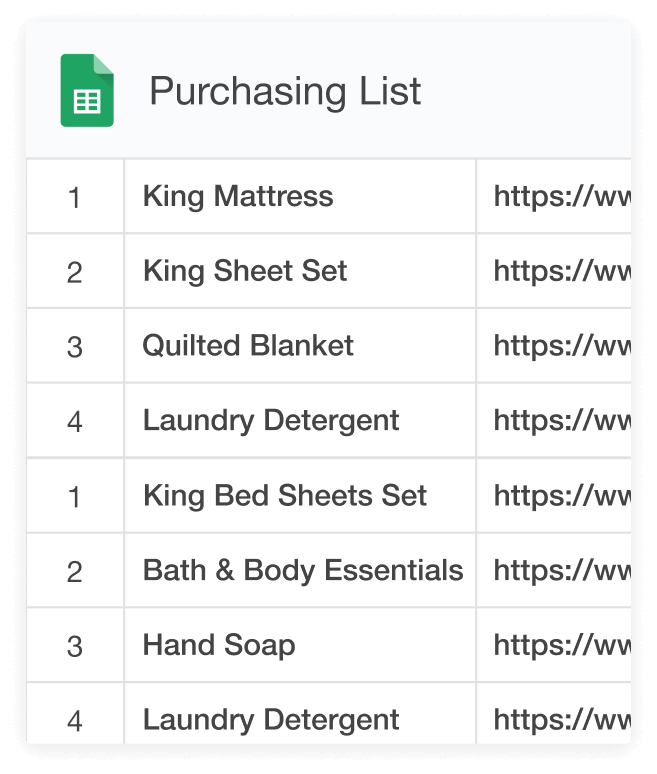Image resolution: width=657 pixels, height=774 pixels.
Task: Click row number 2 beside King Sheet Set
Action: point(75,272)
